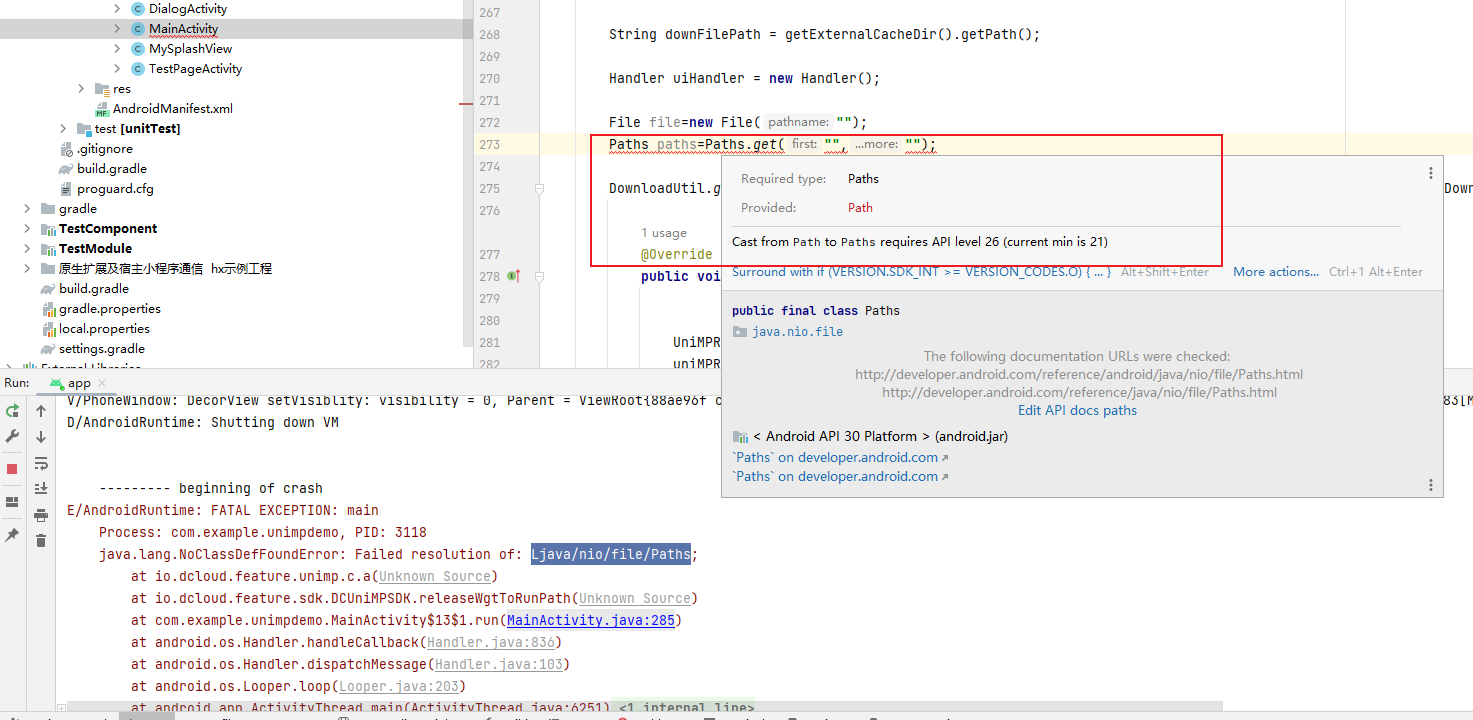The height and width of the screenshot is (720, 1473).
Task: Click the Unknown Source link after unimp.c.a
Action: point(434,576)
